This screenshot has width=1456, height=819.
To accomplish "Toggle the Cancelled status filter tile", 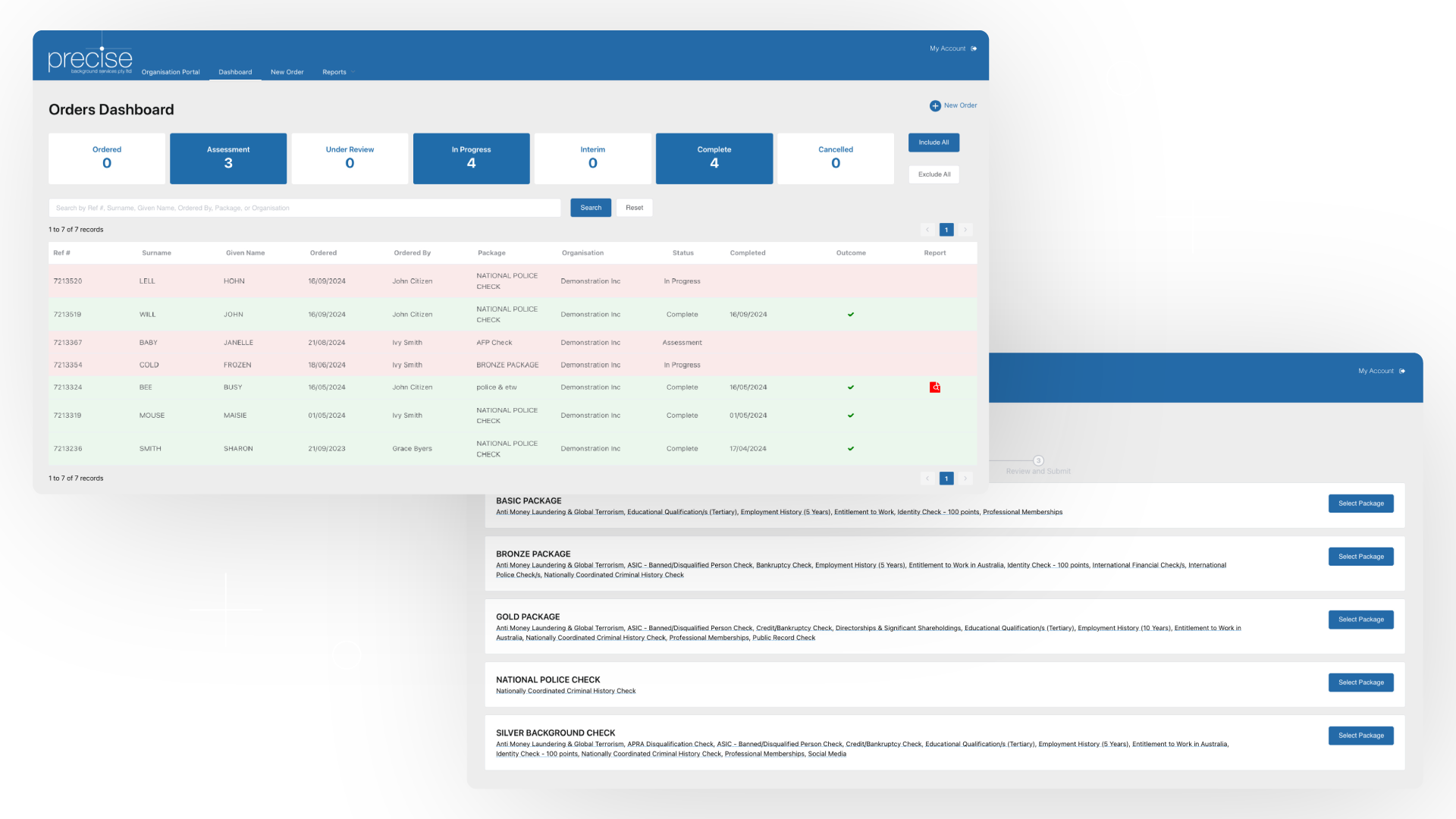I will 835,158.
